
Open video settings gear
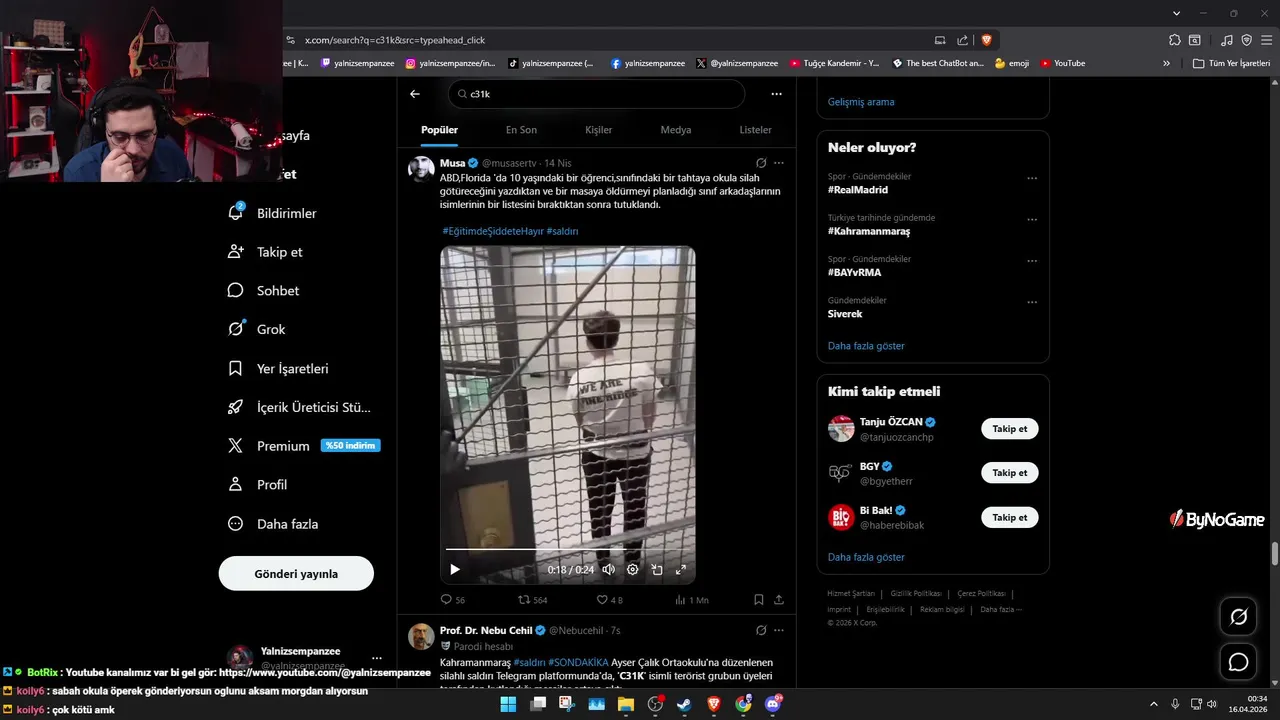pyautogui.click(x=632, y=569)
